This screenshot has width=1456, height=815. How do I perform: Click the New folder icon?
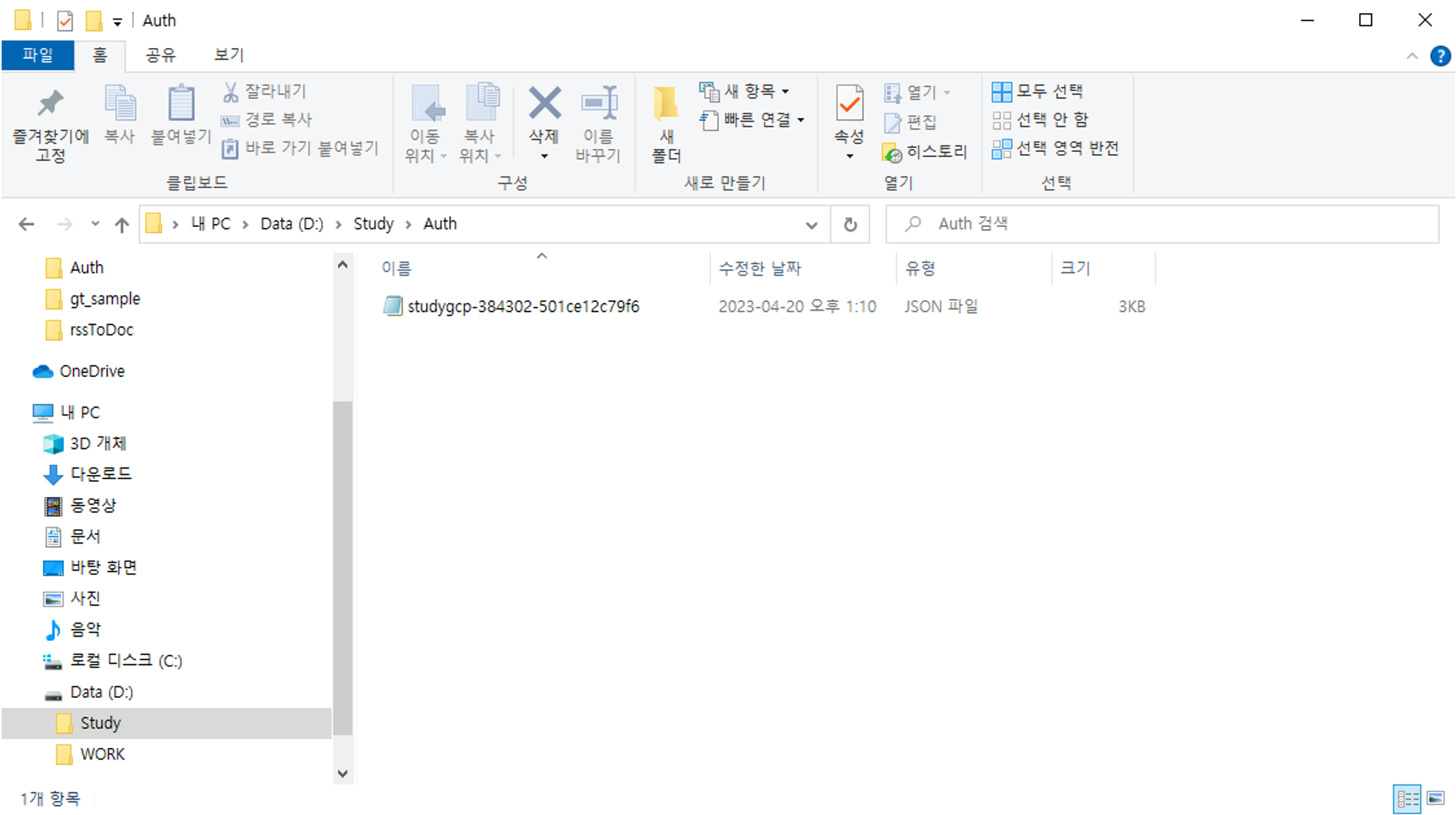click(x=665, y=104)
